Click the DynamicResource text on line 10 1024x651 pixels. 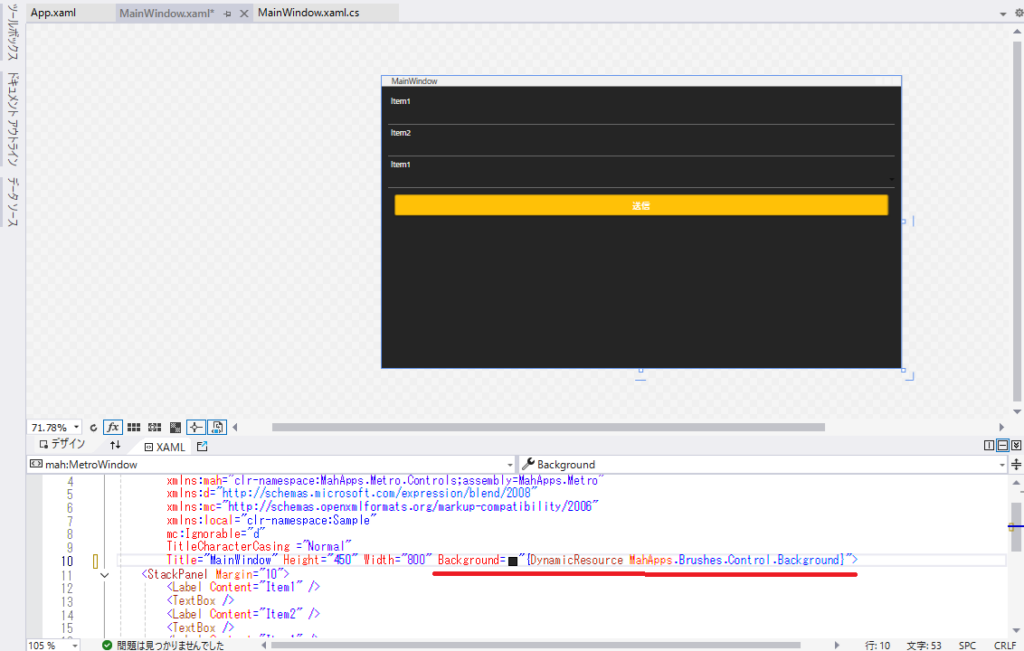tap(577, 560)
